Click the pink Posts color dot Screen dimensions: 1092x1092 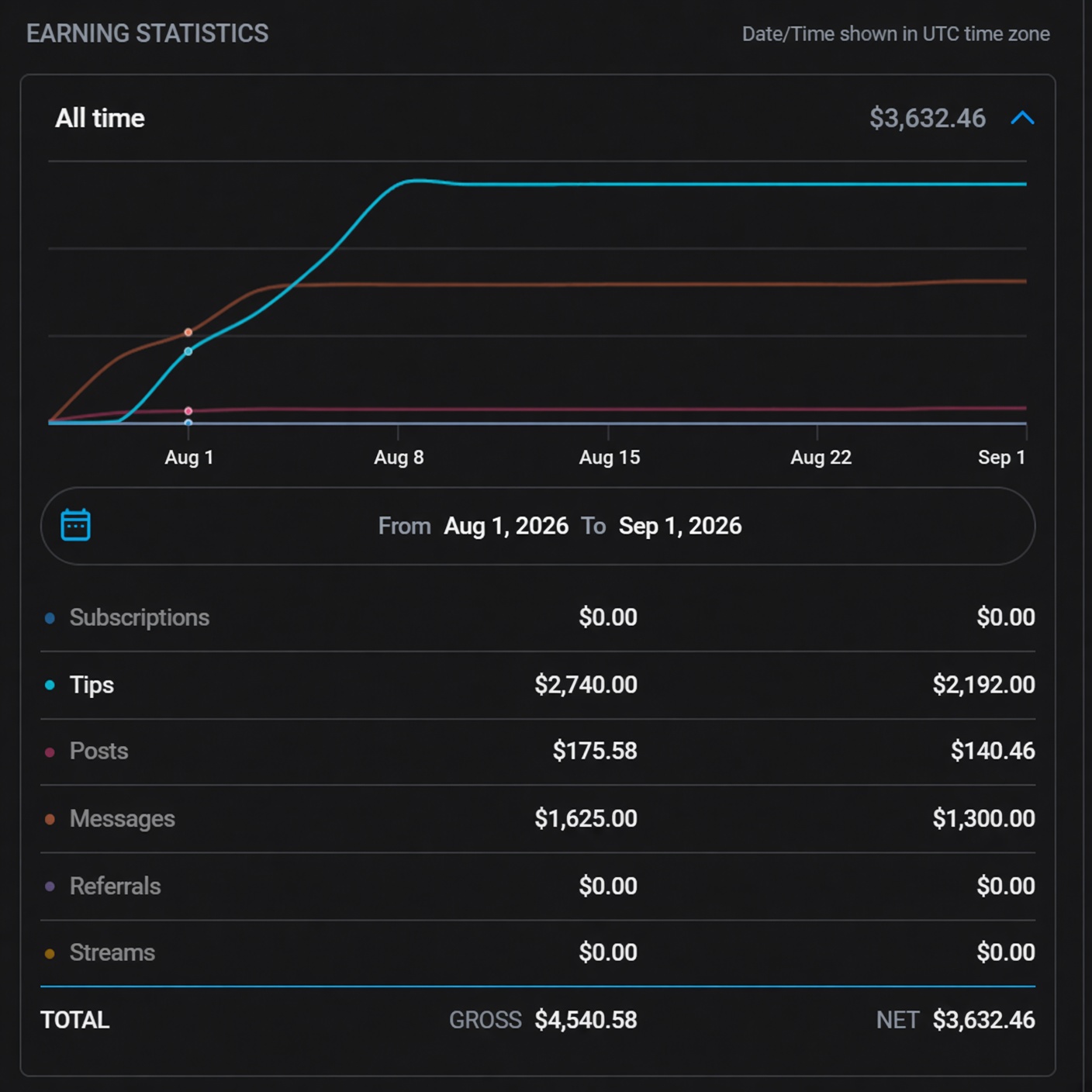[50, 752]
